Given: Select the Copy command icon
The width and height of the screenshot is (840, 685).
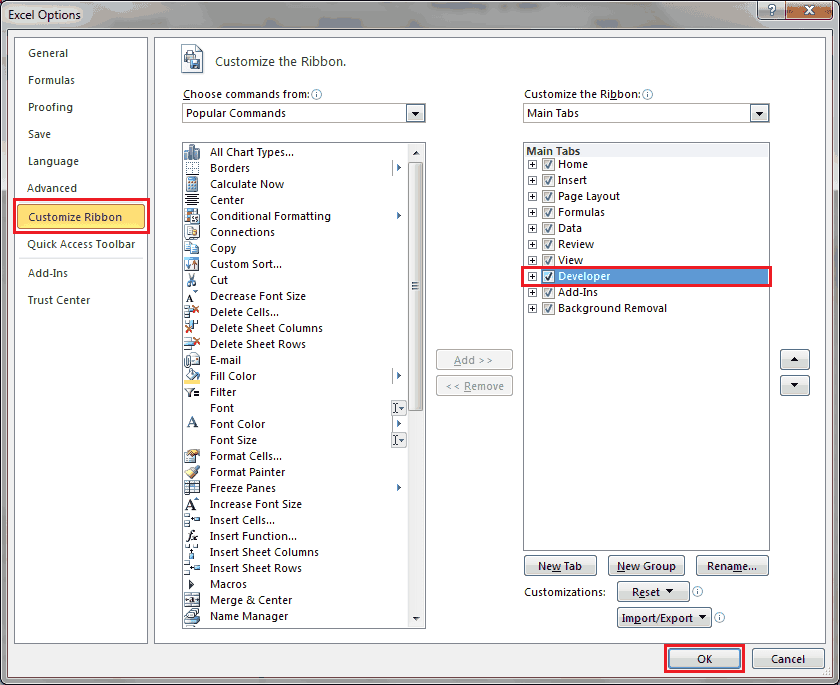Looking at the screenshot, I should point(194,248).
